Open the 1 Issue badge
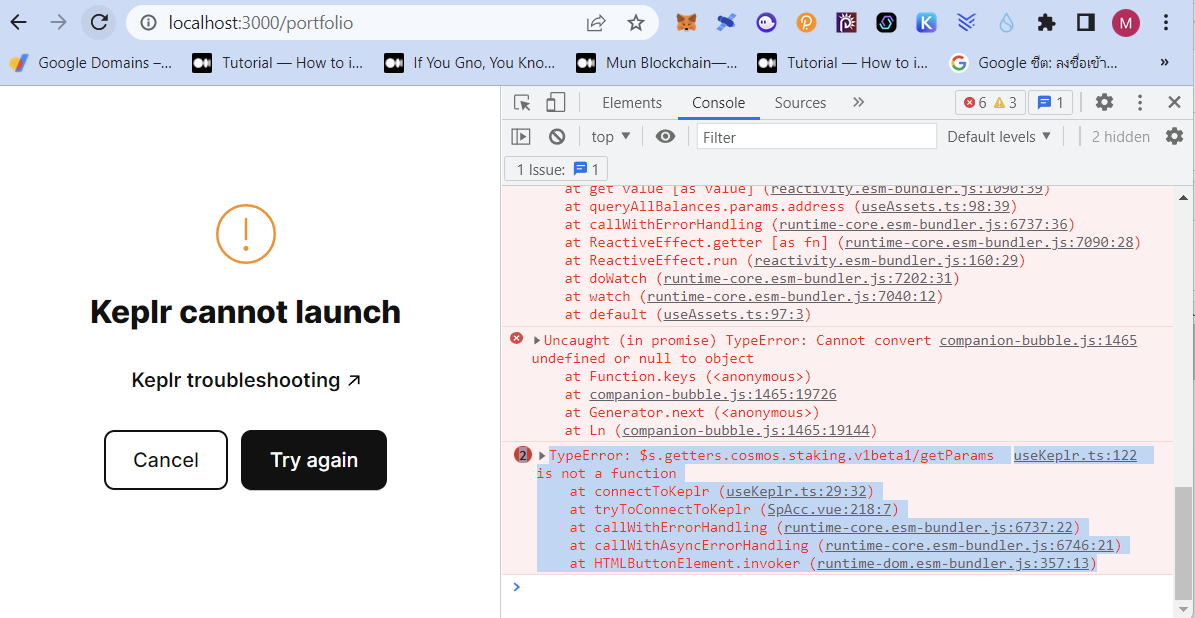Viewport: 1195px width, 618px height. coord(557,169)
